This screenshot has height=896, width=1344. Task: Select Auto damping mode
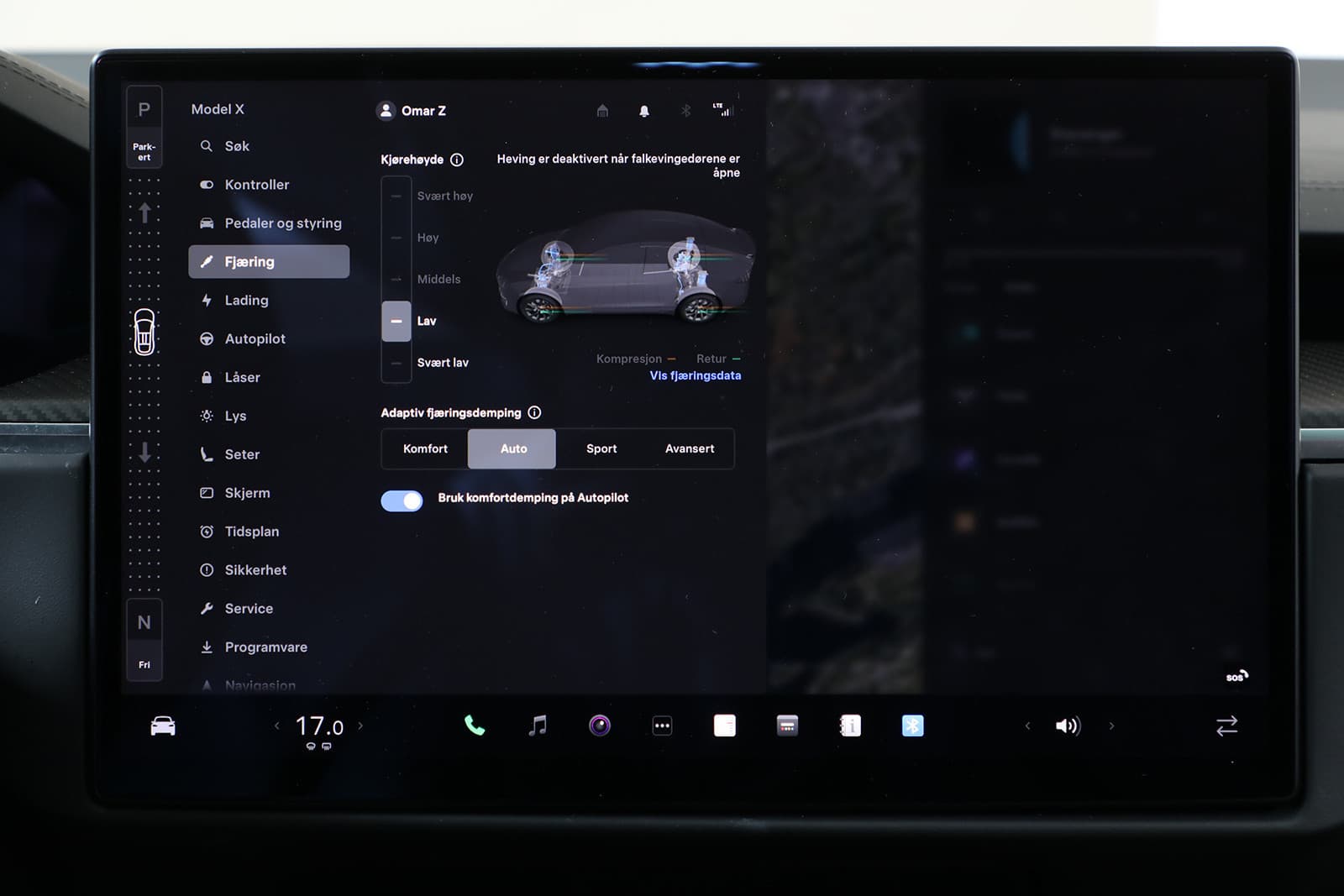click(x=512, y=448)
